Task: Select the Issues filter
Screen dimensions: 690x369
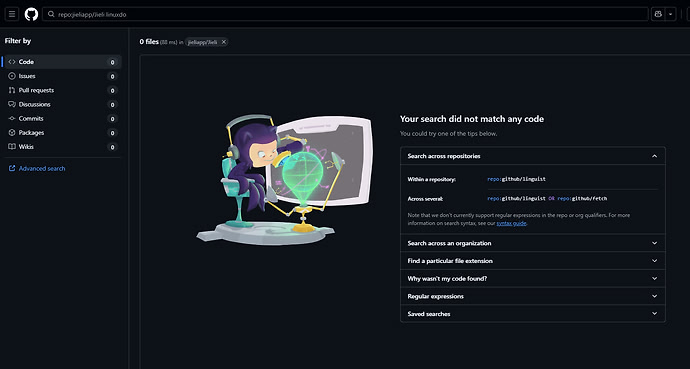Action: (x=62, y=76)
